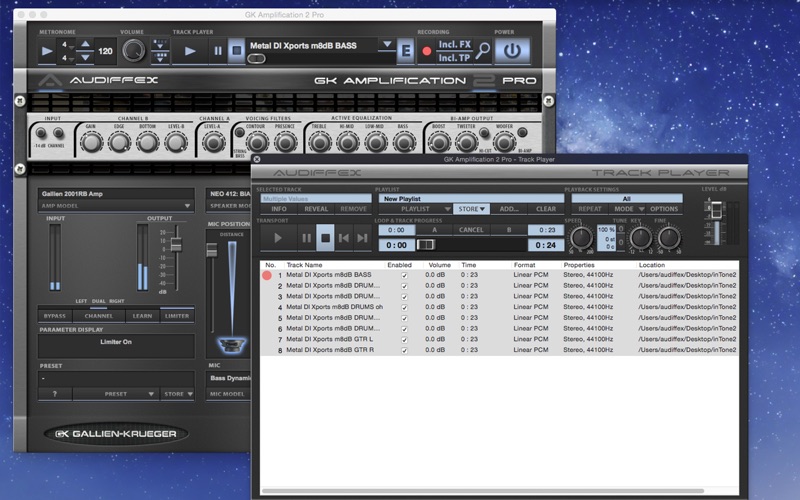Pause playback in the top toolbar
Screen dimensions: 800x500
pyautogui.click(x=217, y=49)
